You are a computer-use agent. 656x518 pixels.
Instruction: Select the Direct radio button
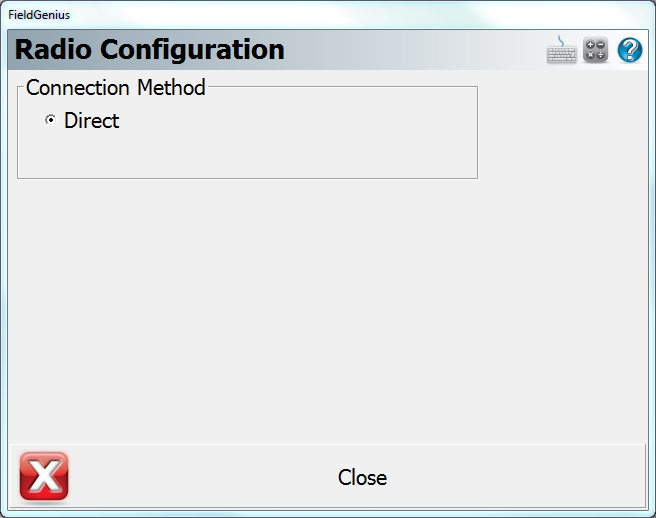[50, 120]
